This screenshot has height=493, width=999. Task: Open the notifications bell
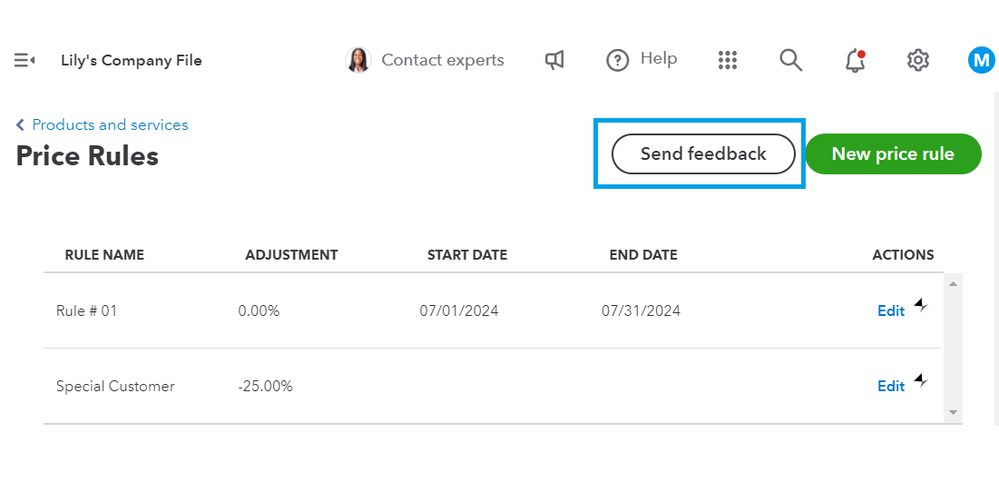click(x=855, y=61)
